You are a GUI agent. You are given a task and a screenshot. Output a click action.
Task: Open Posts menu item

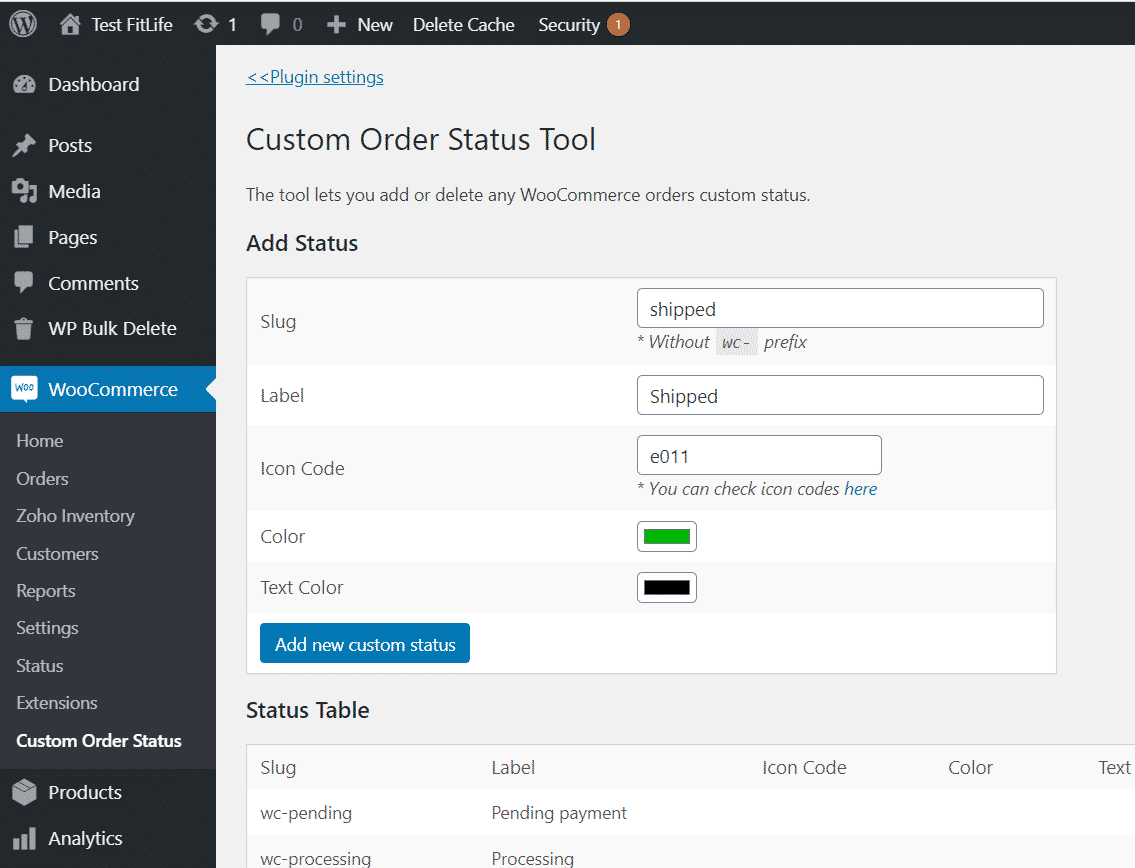[x=70, y=146]
